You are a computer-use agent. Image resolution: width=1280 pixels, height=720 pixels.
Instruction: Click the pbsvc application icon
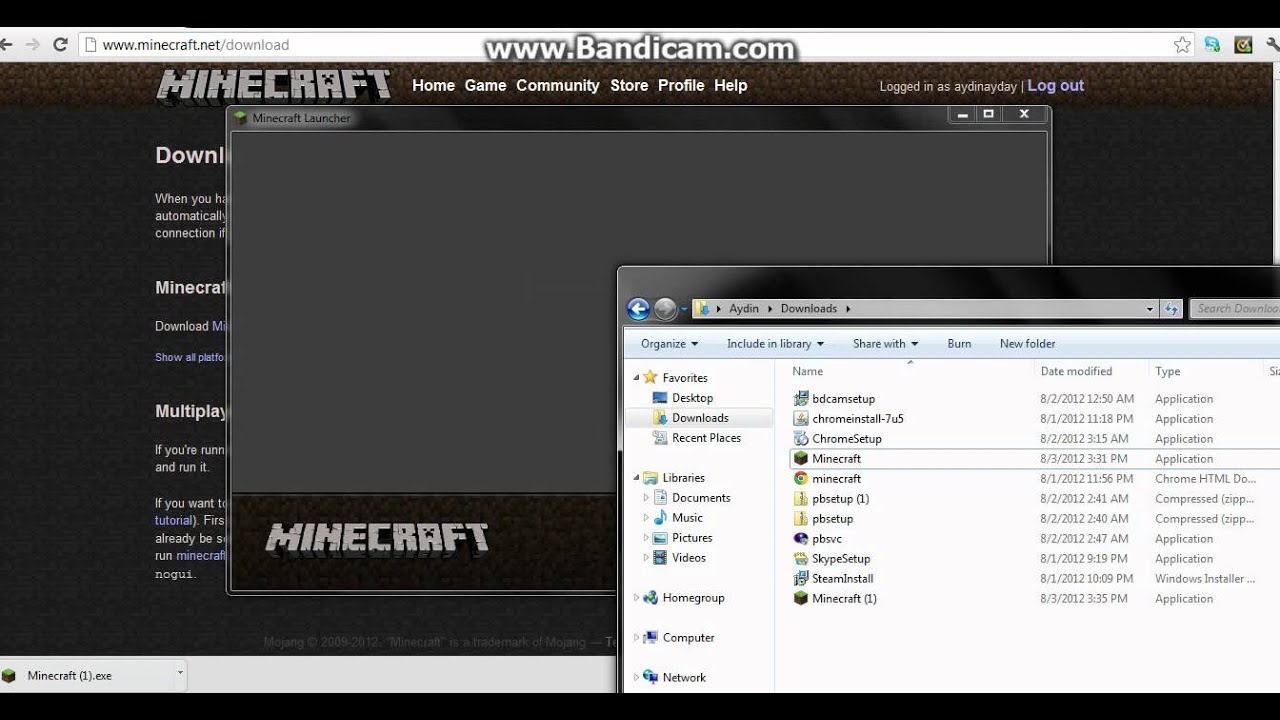pyautogui.click(x=800, y=539)
